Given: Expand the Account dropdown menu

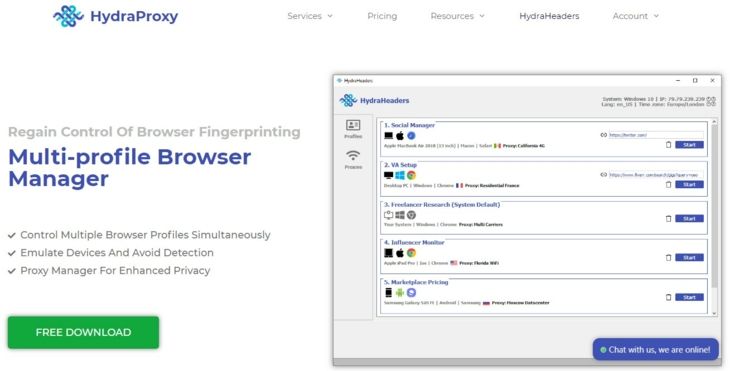Looking at the screenshot, I should pyautogui.click(x=635, y=16).
